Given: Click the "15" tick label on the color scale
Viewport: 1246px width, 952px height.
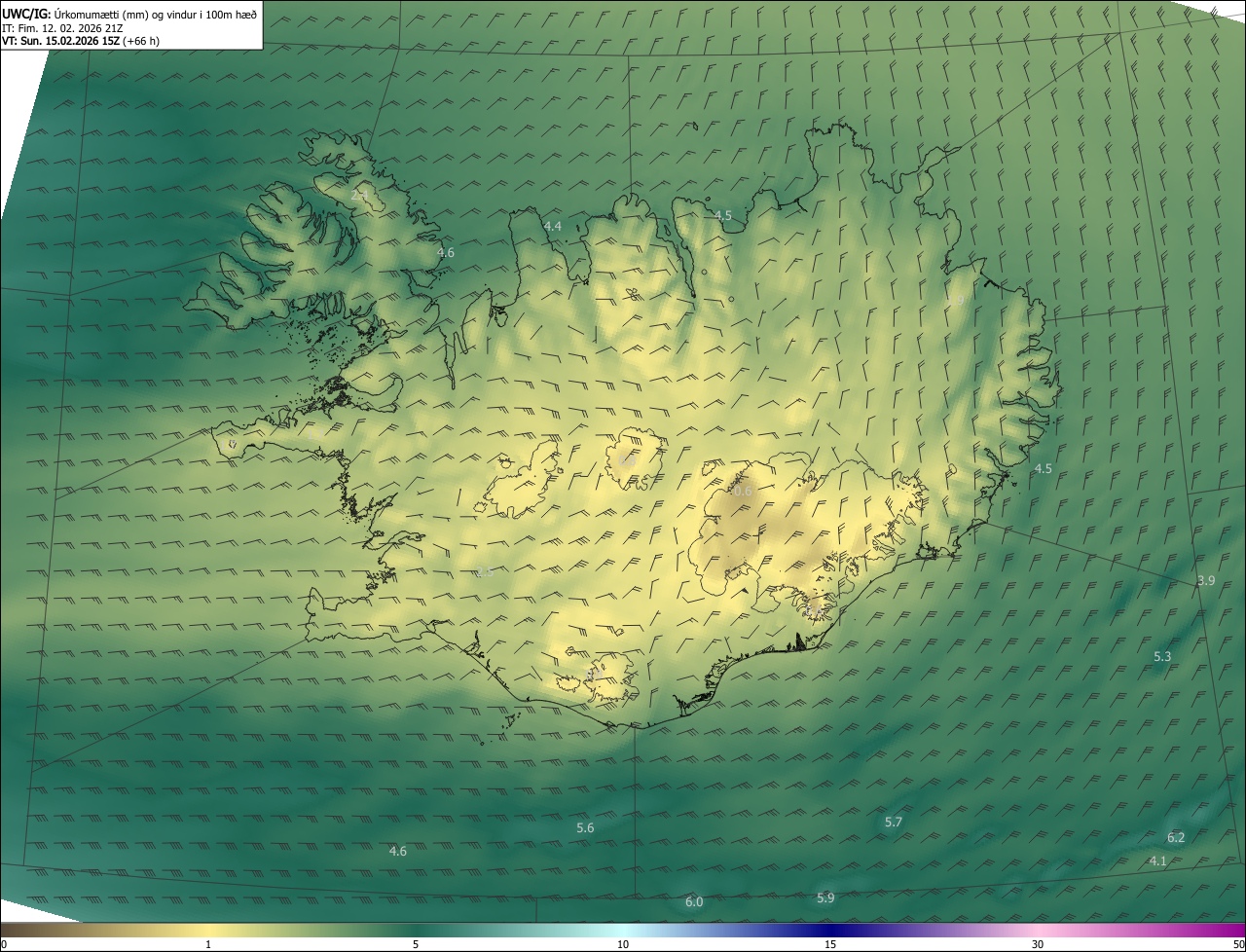Looking at the screenshot, I should click(x=830, y=944).
